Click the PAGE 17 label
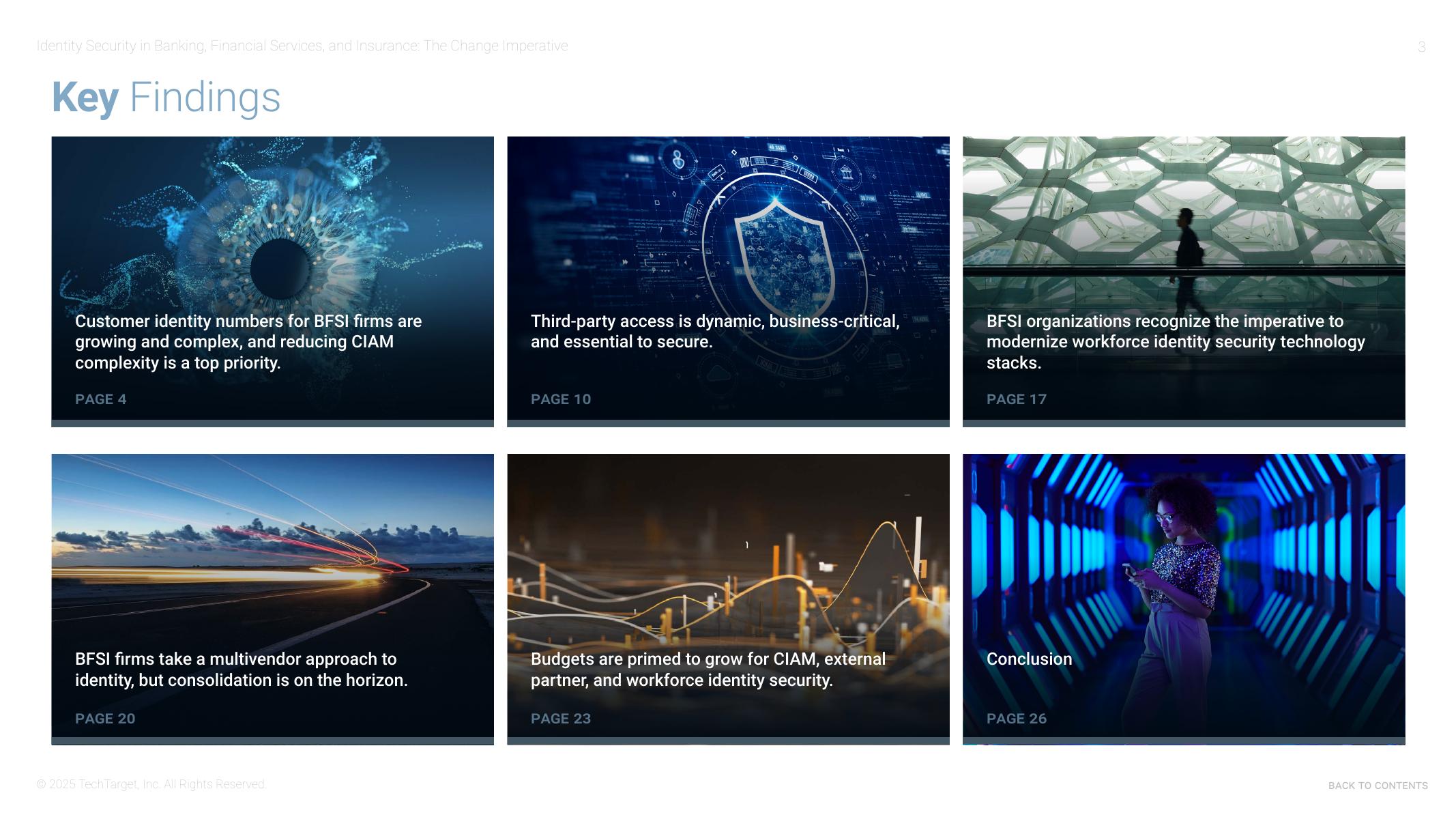1456x819 pixels. (x=1016, y=399)
